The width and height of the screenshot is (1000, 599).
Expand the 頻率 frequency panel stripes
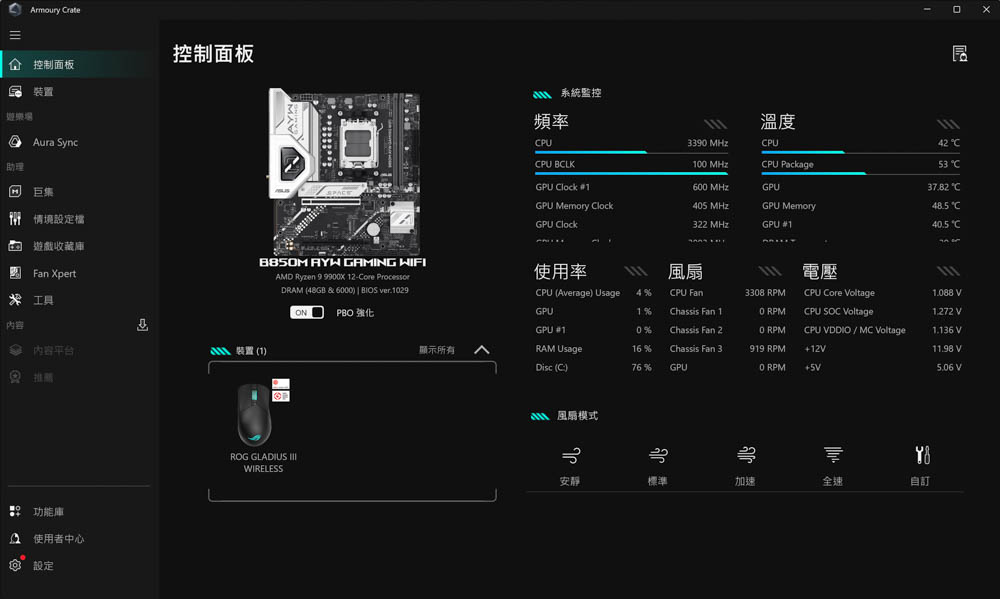click(715, 124)
